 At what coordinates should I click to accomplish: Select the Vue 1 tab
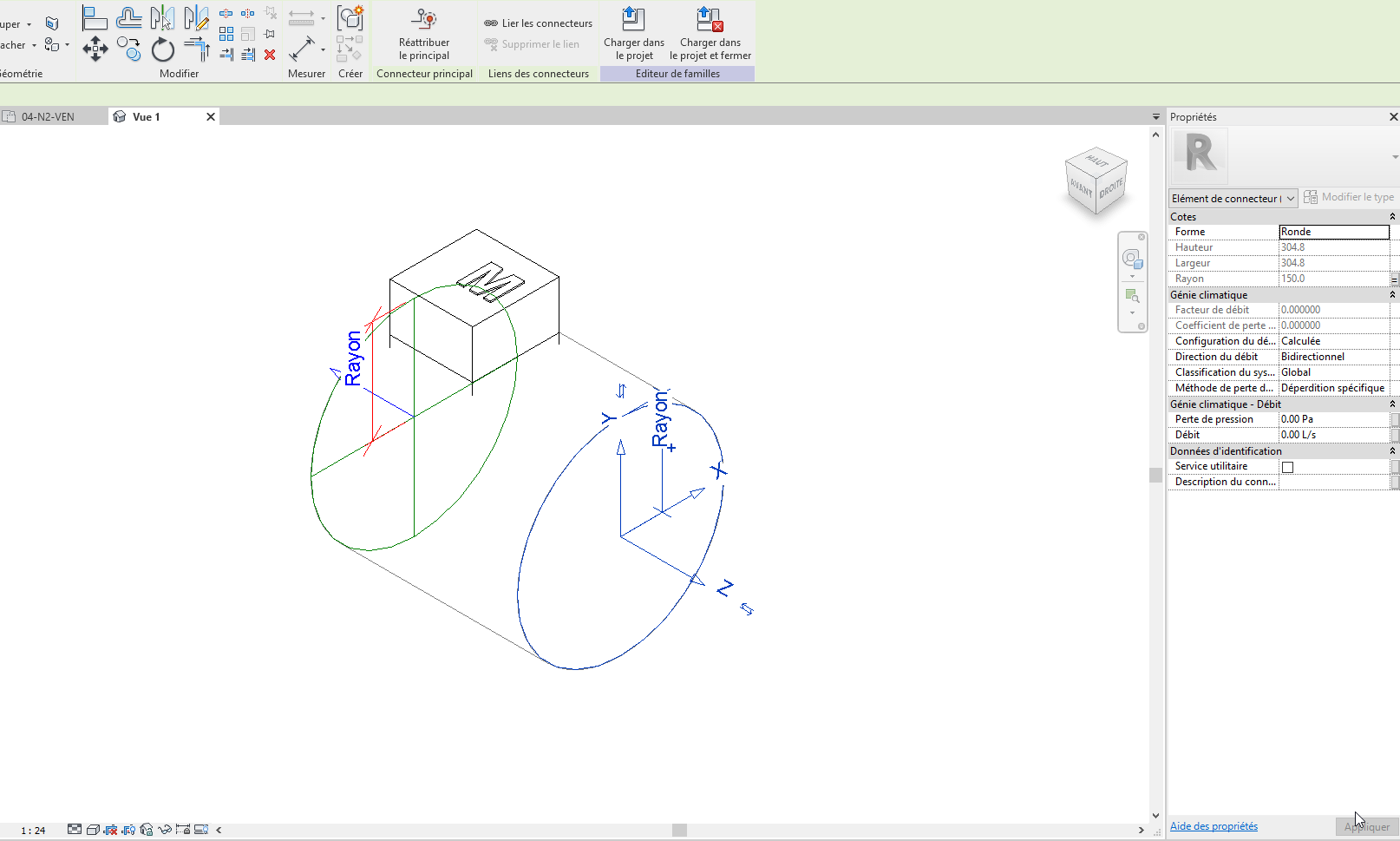[x=146, y=117]
